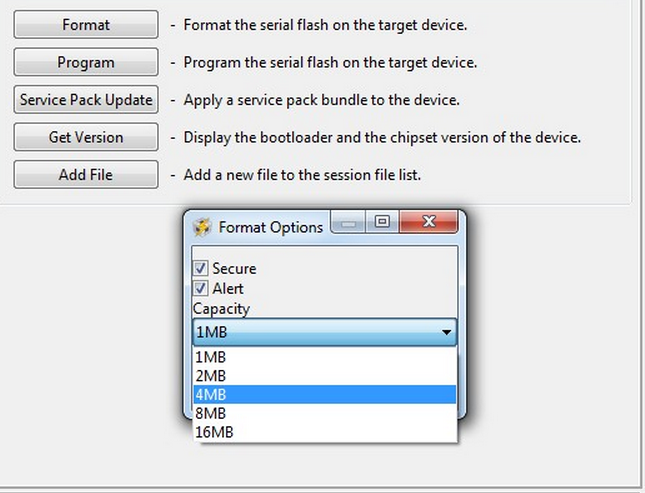
Task: Click the Format Options title bar text
Action: coord(270,227)
